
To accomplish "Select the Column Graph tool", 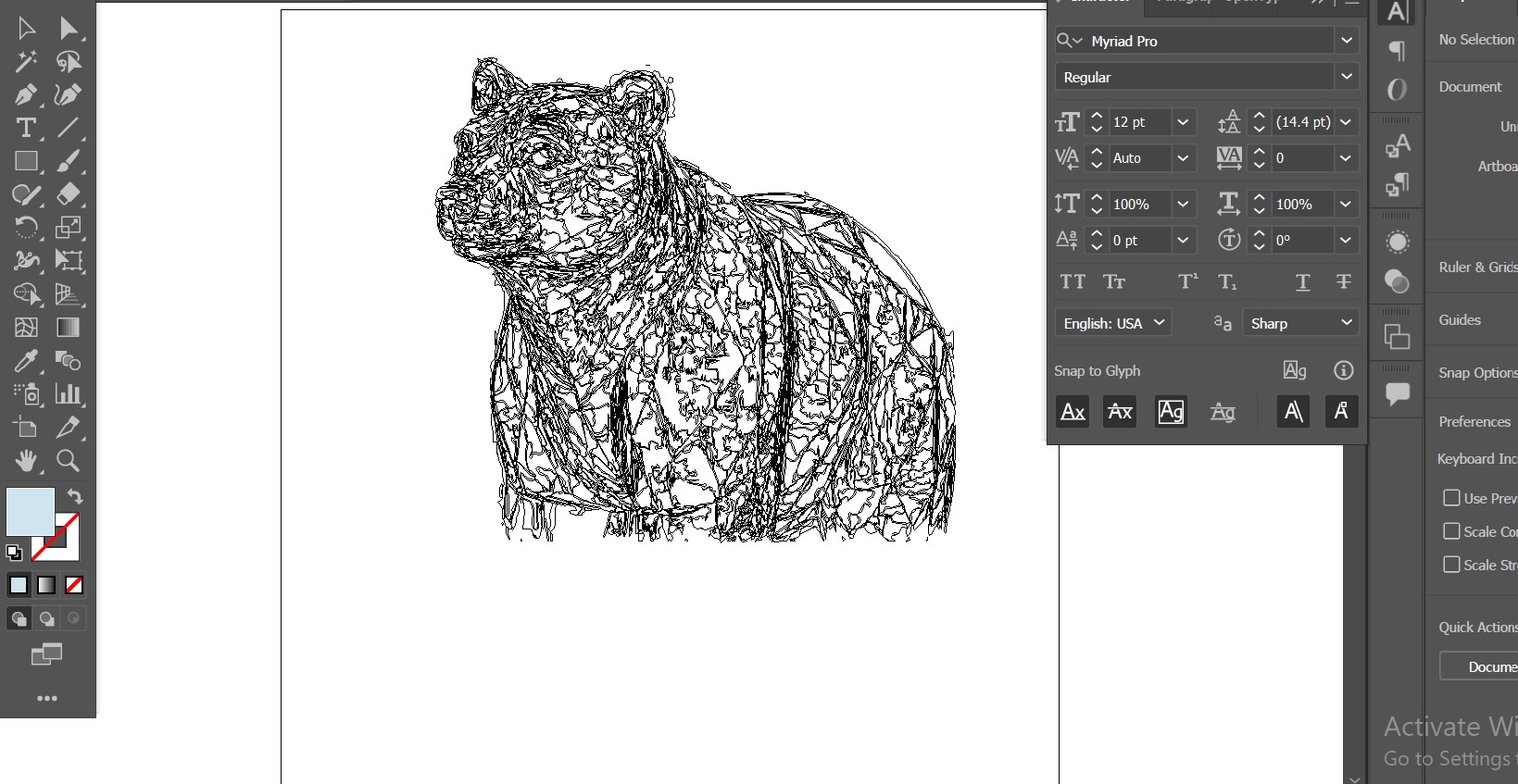I will [69, 394].
